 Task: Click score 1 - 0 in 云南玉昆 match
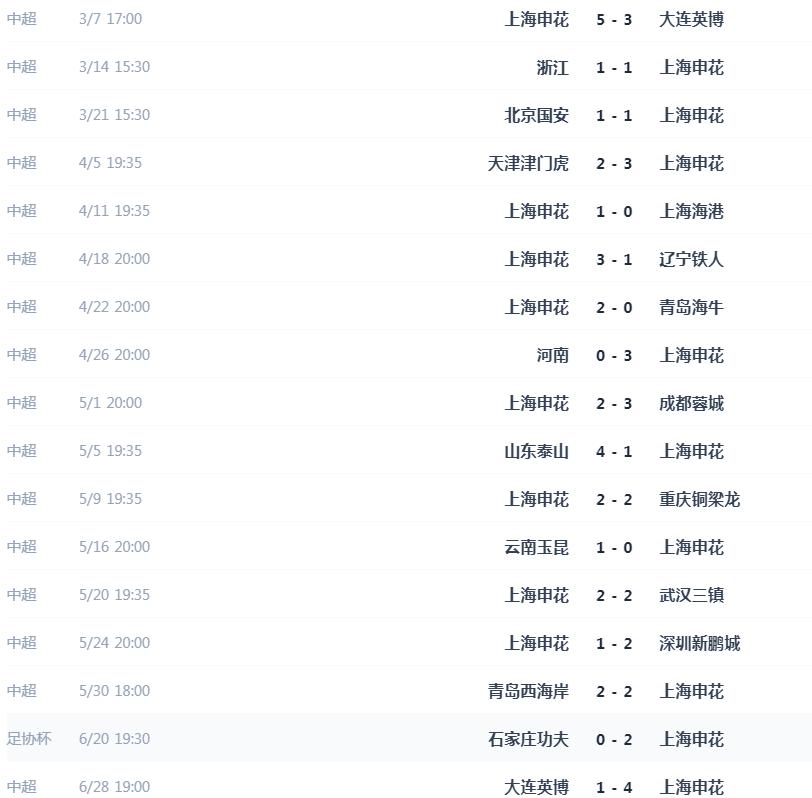(x=614, y=548)
